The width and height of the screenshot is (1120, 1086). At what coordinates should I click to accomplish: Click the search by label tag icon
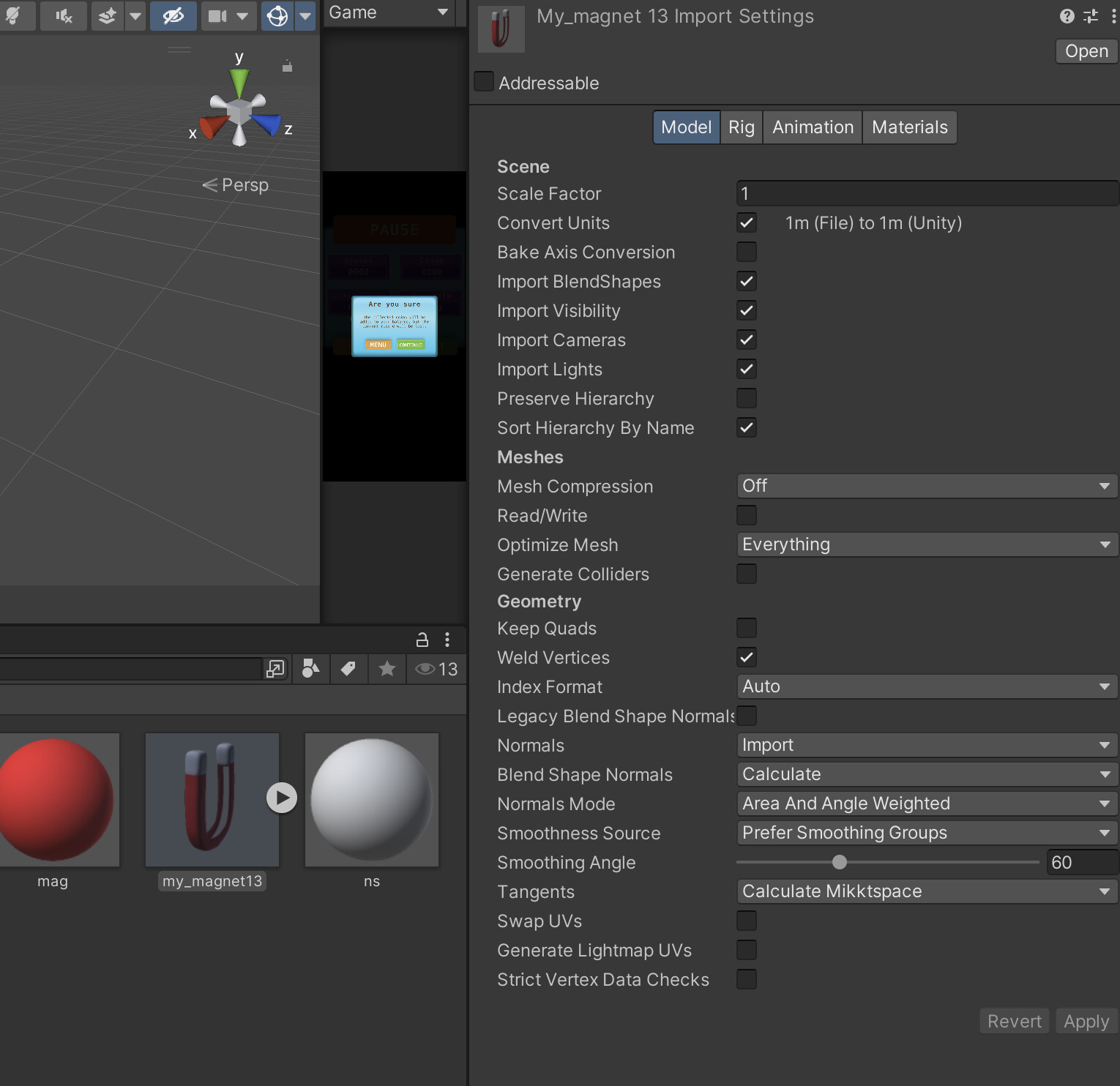tap(348, 669)
